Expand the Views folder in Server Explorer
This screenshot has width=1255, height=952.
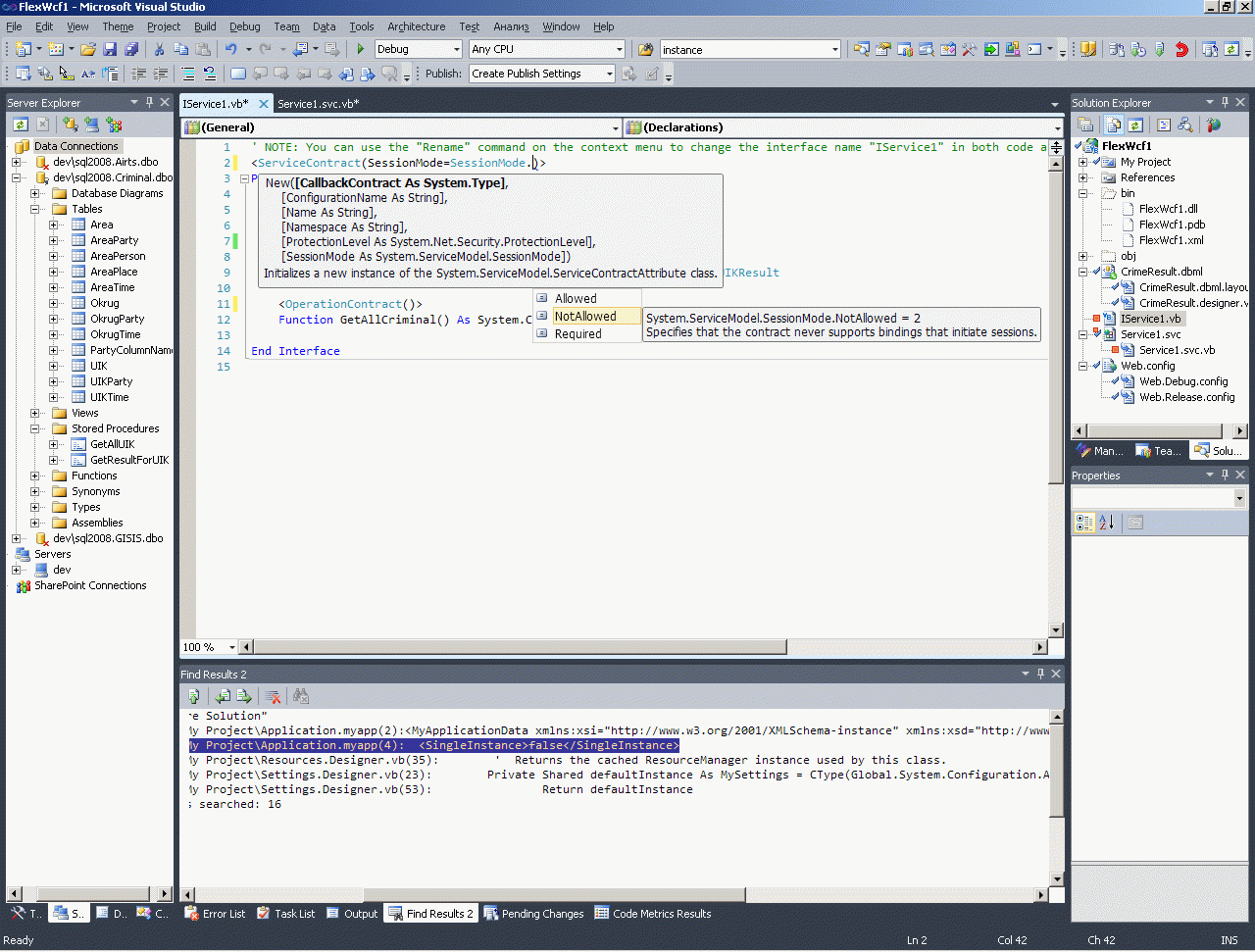pyautogui.click(x=35, y=413)
